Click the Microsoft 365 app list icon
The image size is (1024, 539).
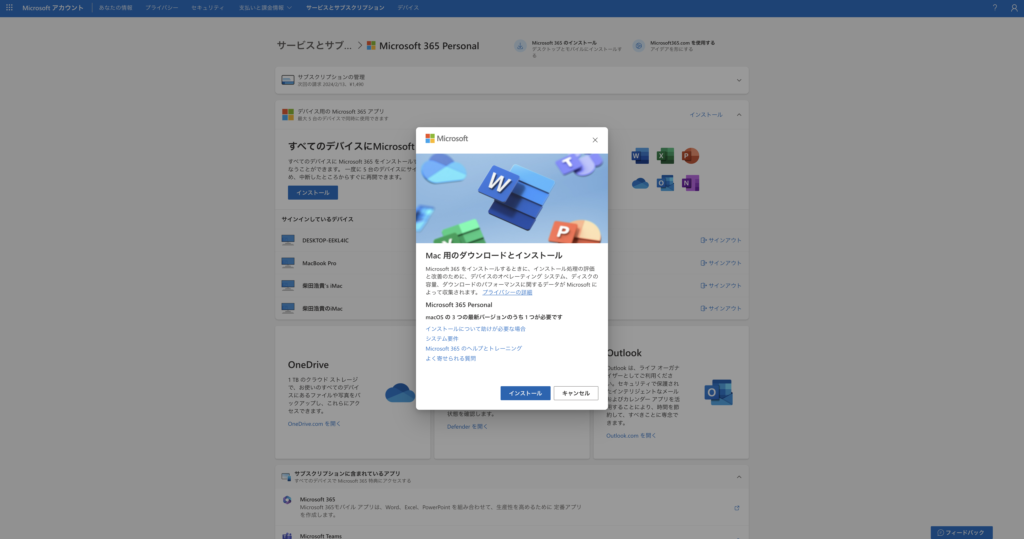click(287, 500)
